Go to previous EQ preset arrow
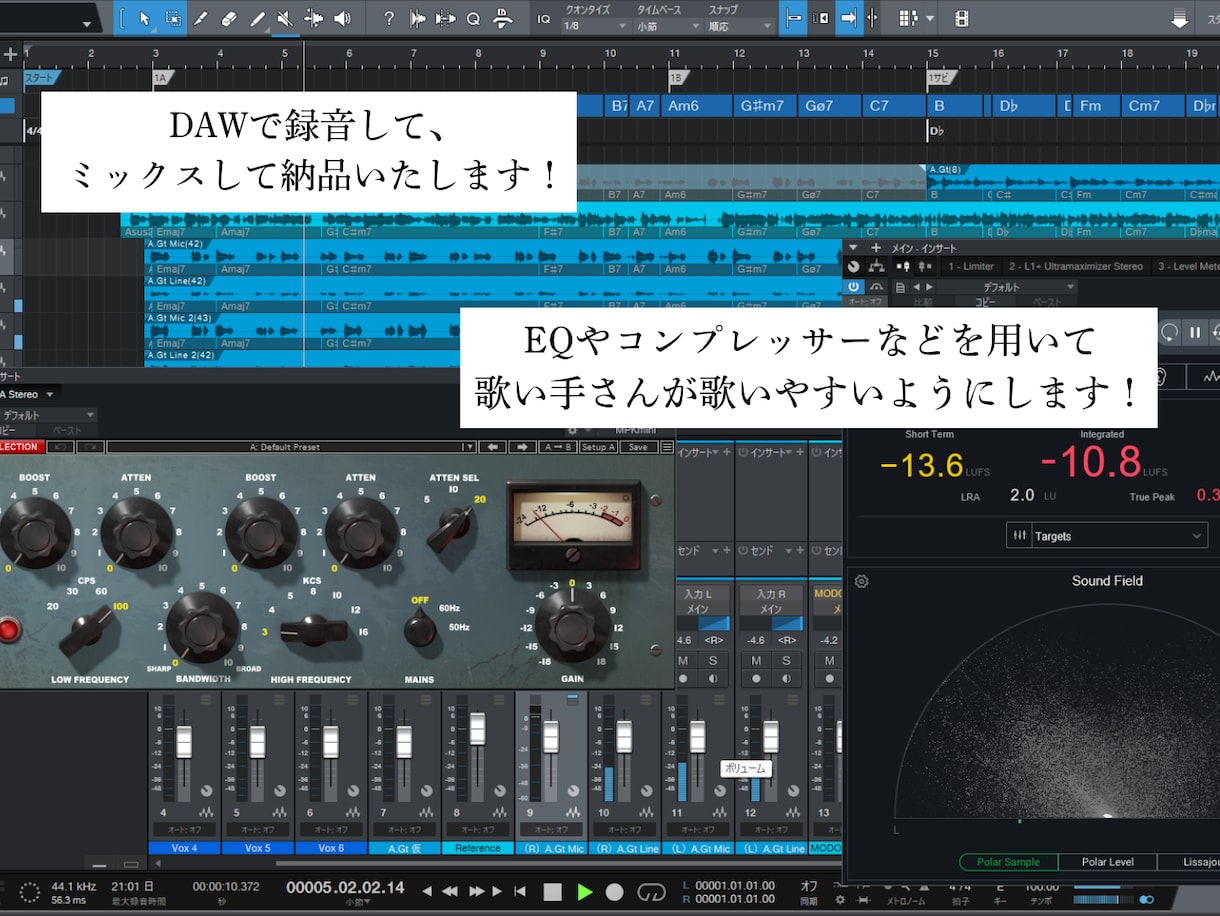 [x=491, y=447]
